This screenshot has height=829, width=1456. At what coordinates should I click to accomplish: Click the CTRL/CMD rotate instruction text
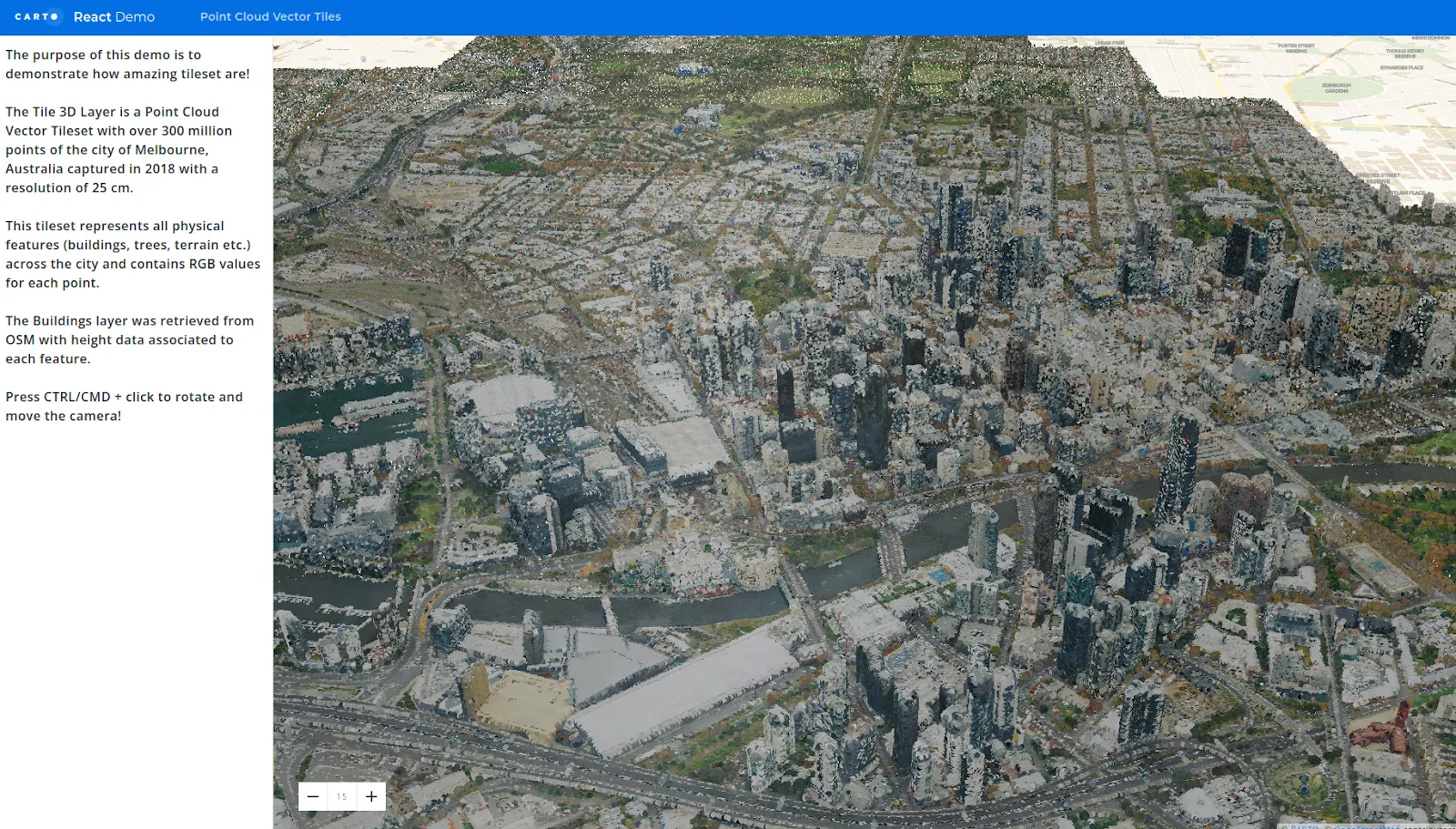click(124, 406)
